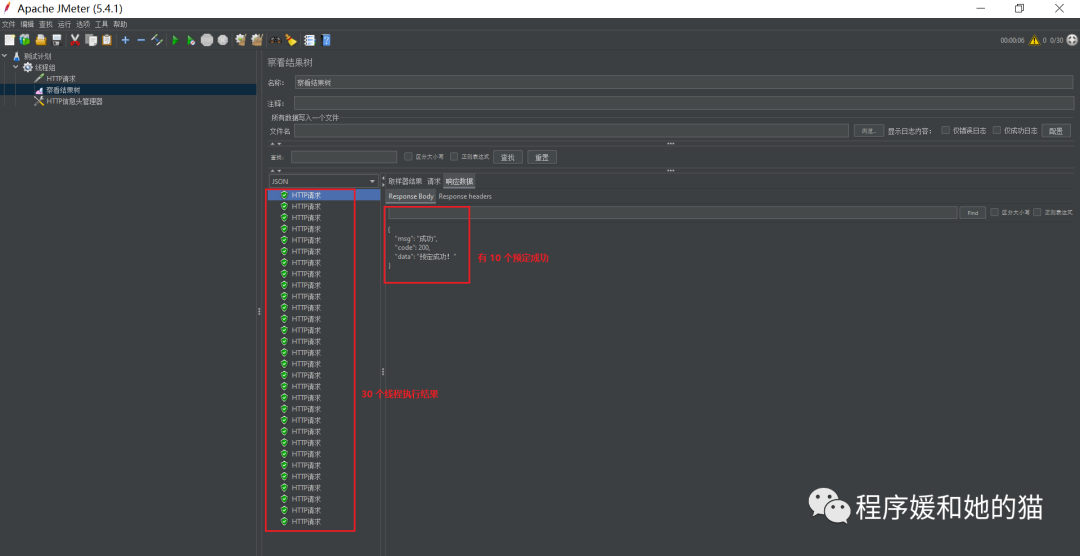This screenshot has width=1080, height=556.
Task: Tick 区分大小写 beside the Find button
Action: 995,212
